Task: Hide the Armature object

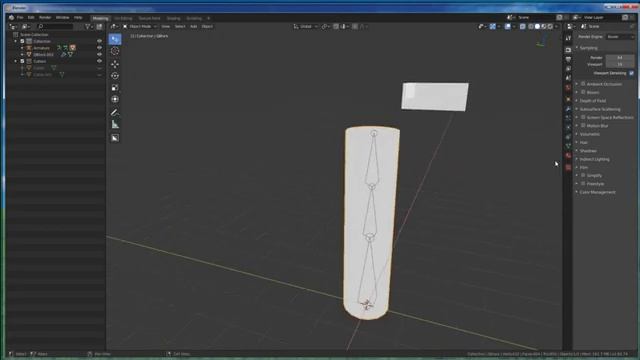Action: tap(99, 48)
